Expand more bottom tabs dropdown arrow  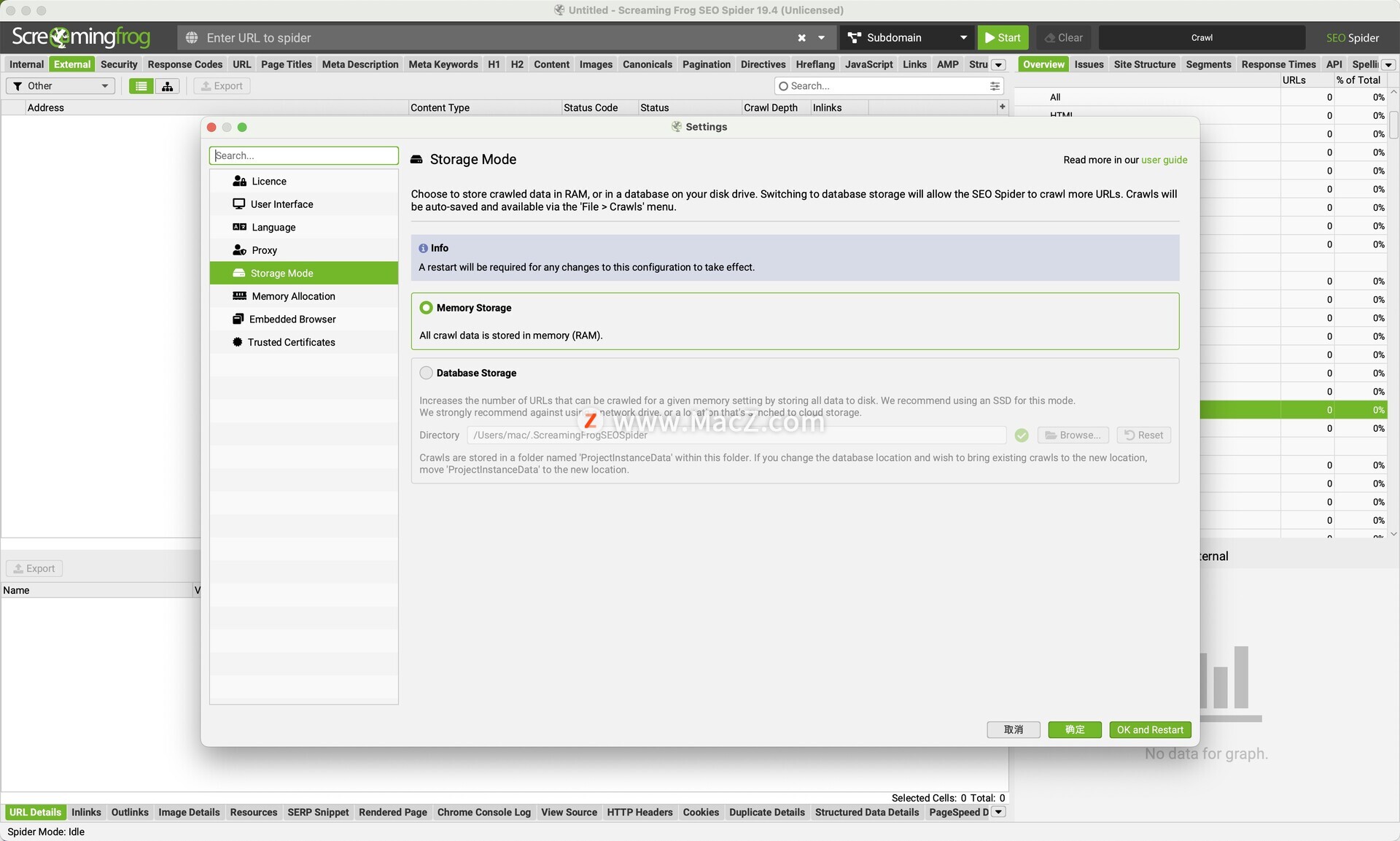click(x=998, y=812)
